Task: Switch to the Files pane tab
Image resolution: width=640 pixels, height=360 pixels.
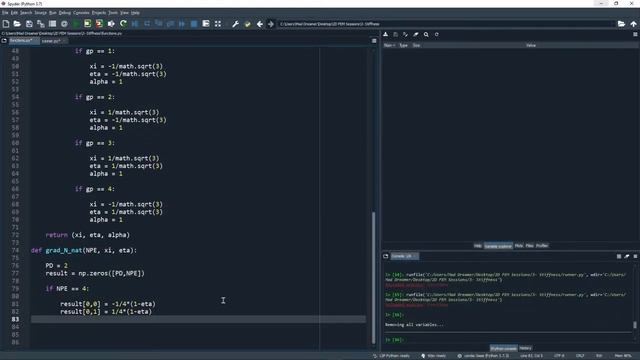Action: tap(529, 246)
